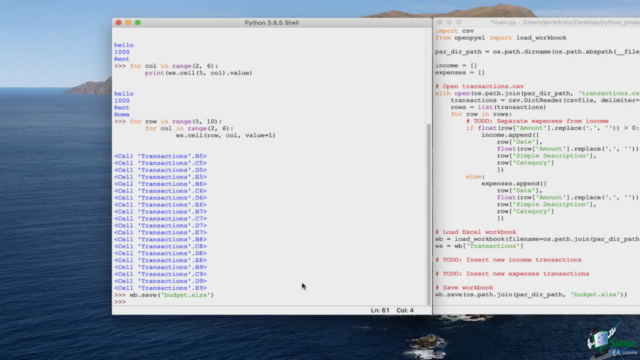Click the '# Open transactions.csv' comment in main.py
The height and width of the screenshot is (360, 640).
tap(480, 86)
